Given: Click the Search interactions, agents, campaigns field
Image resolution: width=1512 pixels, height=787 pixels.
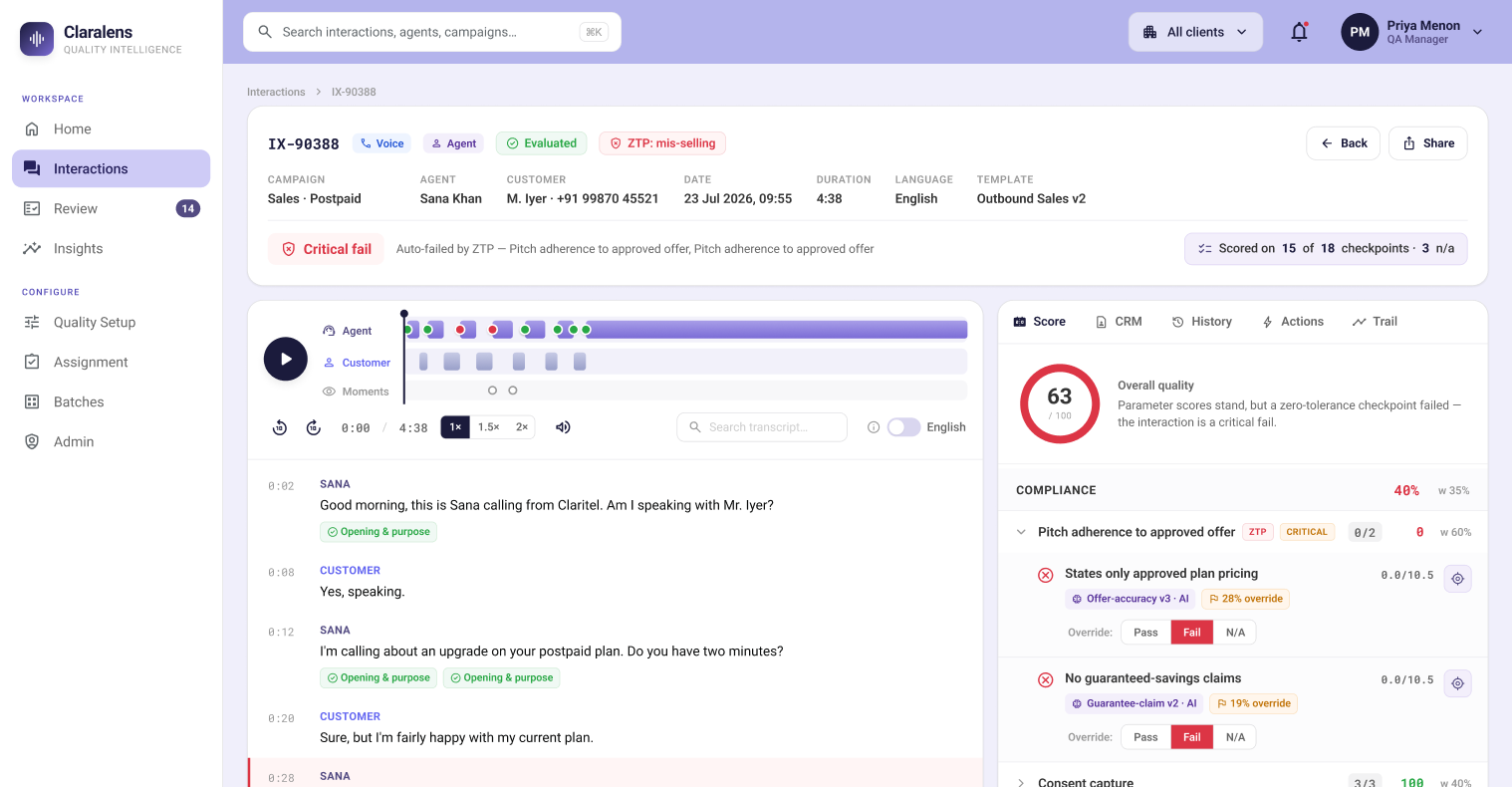Looking at the screenshot, I should coord(432,32).
